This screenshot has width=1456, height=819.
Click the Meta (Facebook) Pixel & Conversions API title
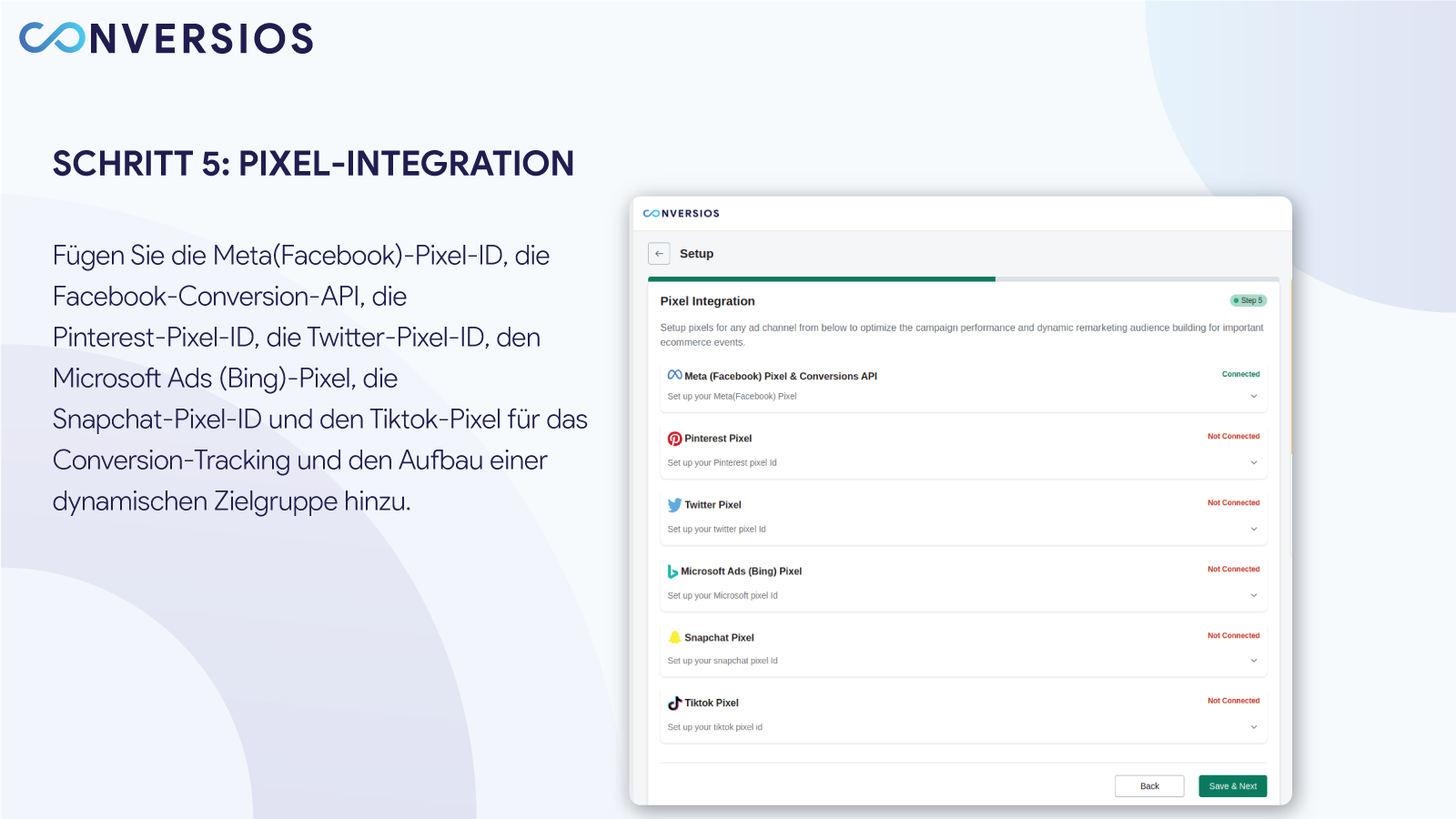781,376
